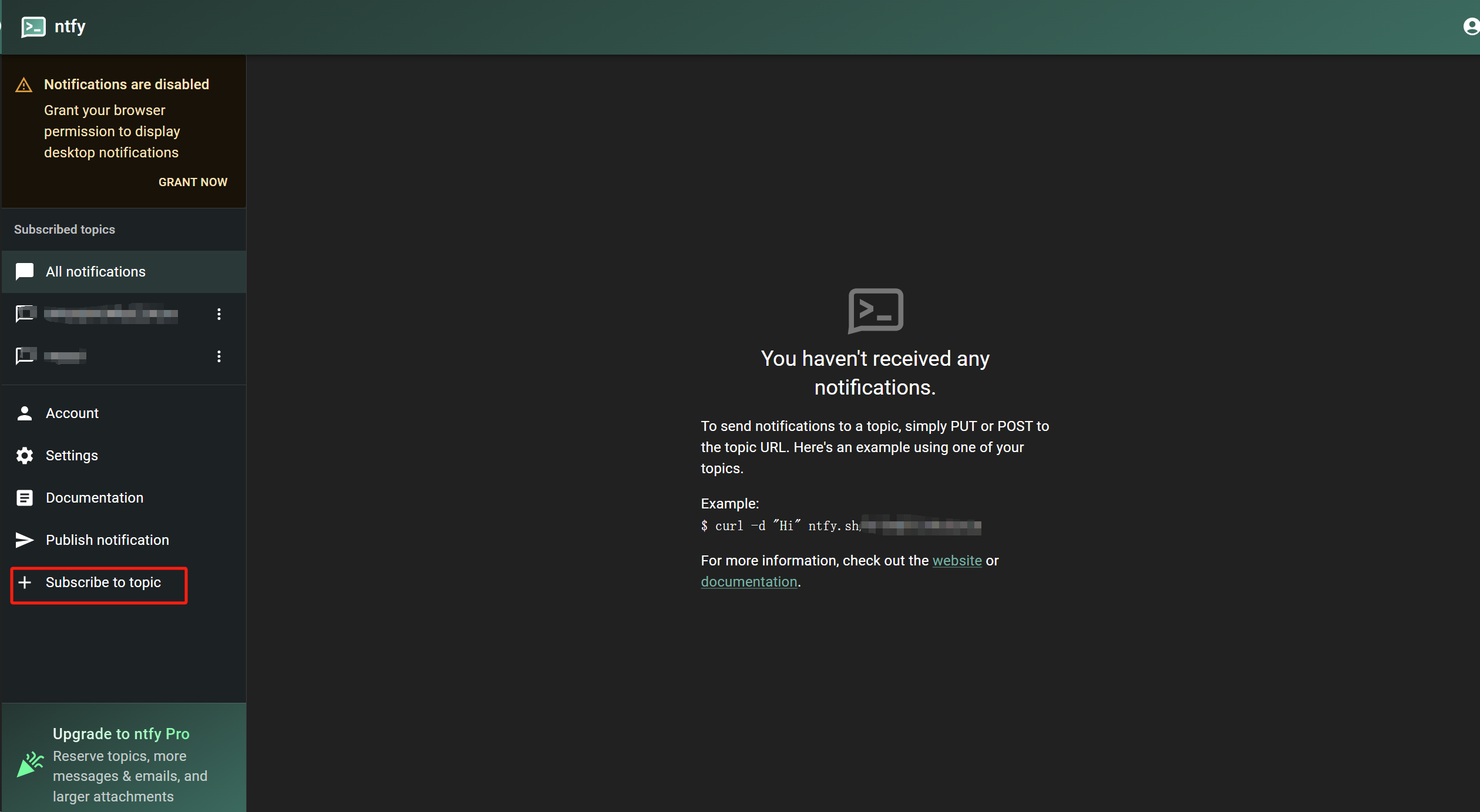The height and width of the screenshot is (812, 1480).
Task: Click the first subscribed topic's chat icon
Action: 25,314
